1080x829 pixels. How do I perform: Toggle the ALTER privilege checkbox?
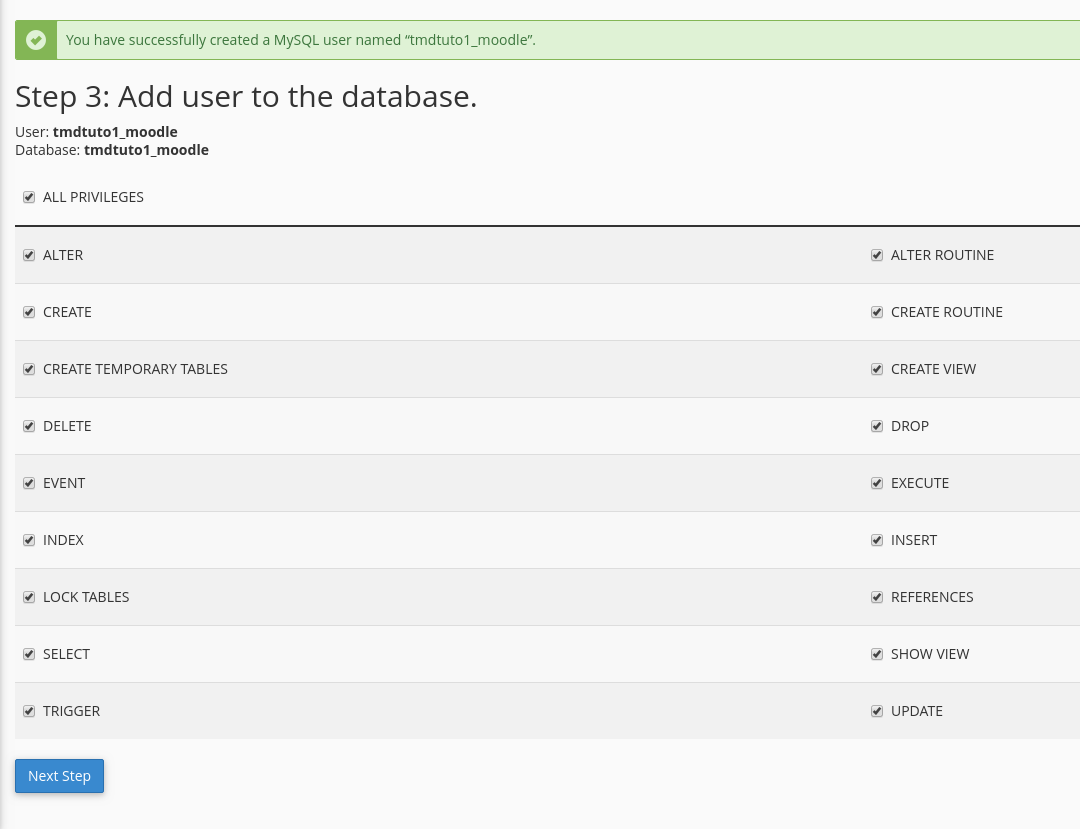[x=29, y=255]
